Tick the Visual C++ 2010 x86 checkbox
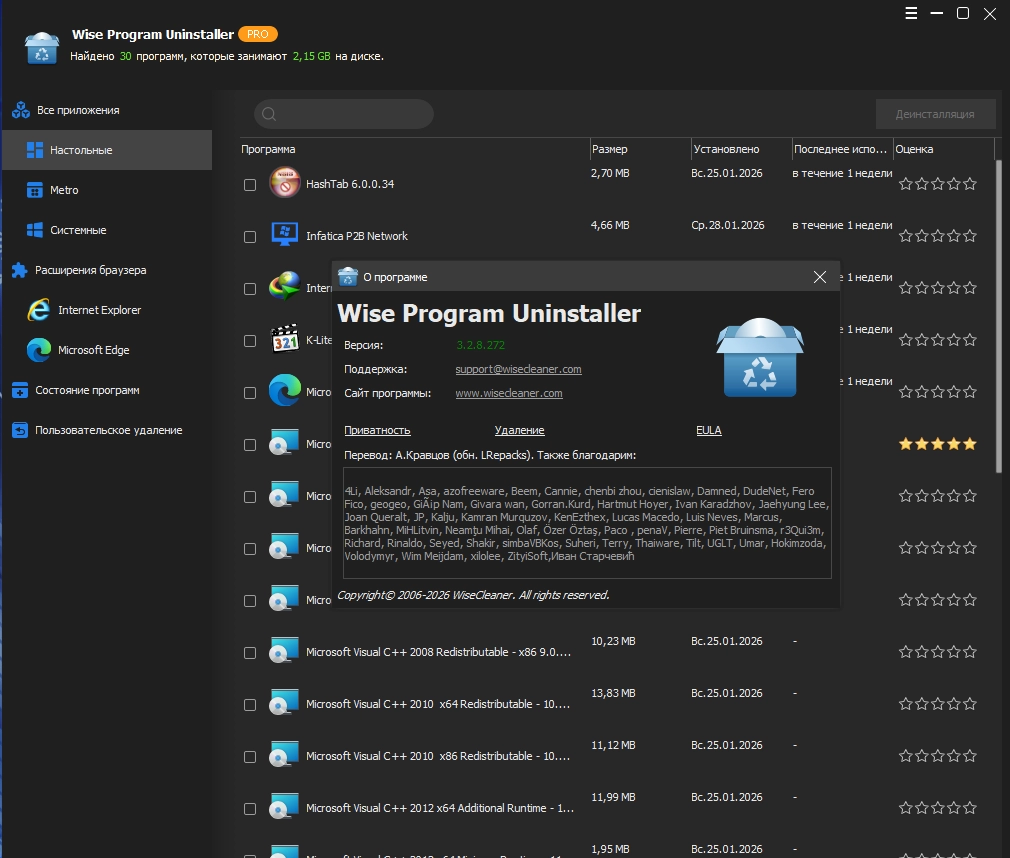The width and height of the screenshot is (1010, 858). 250,757
